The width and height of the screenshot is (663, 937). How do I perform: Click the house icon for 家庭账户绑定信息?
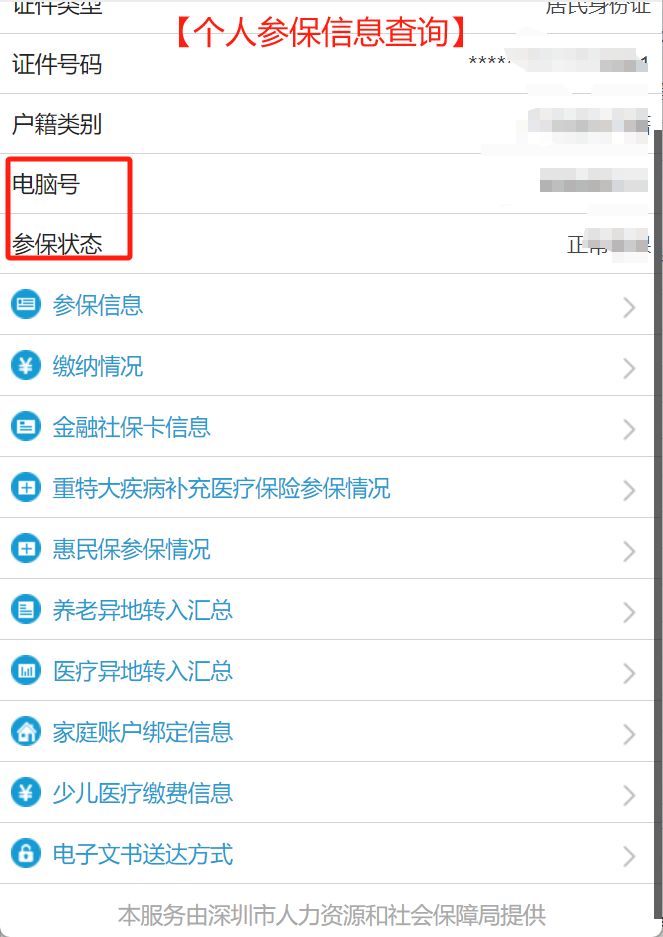click(26, 731)
